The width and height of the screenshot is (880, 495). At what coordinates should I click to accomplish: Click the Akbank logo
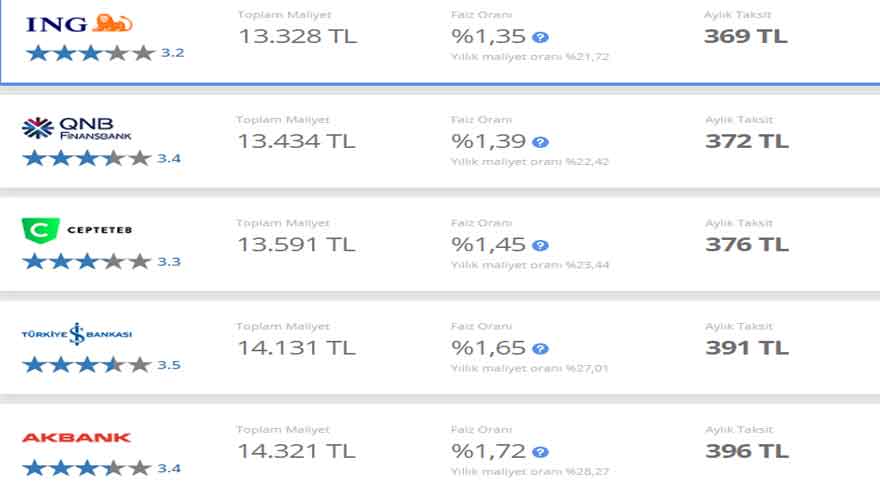click(76, 438)
